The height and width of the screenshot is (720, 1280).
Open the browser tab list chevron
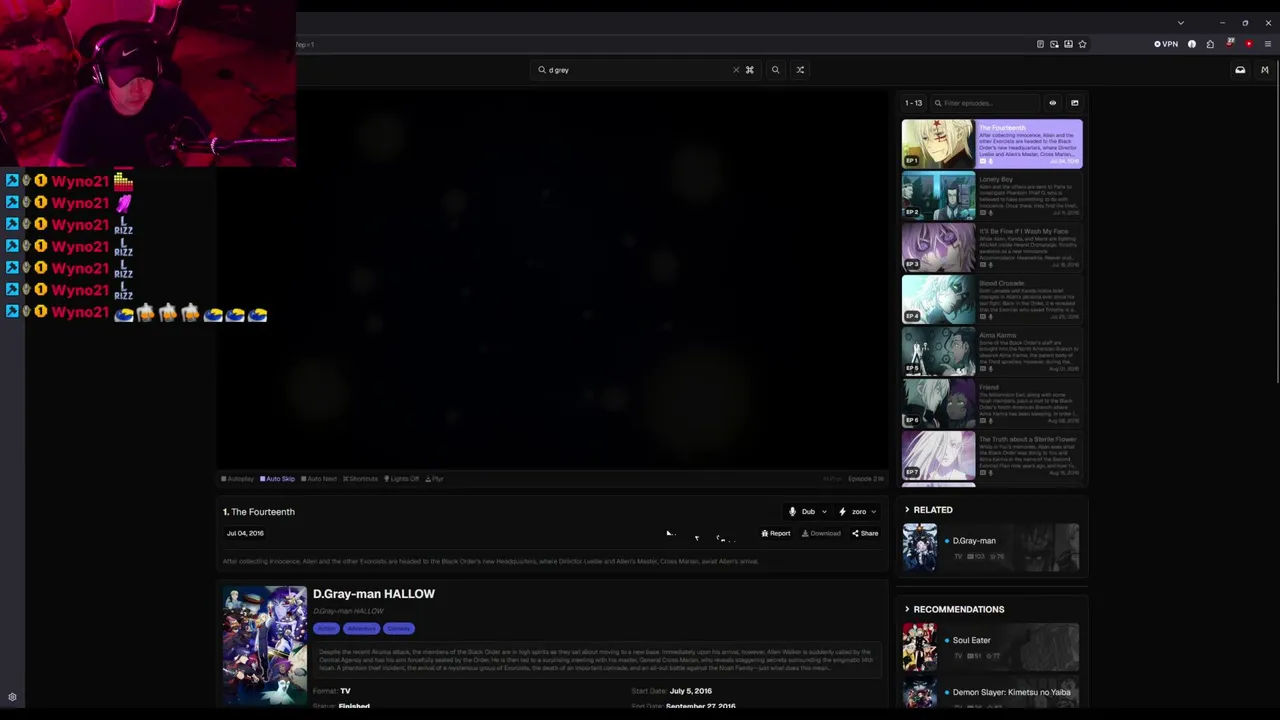[x=1181, y=23]
